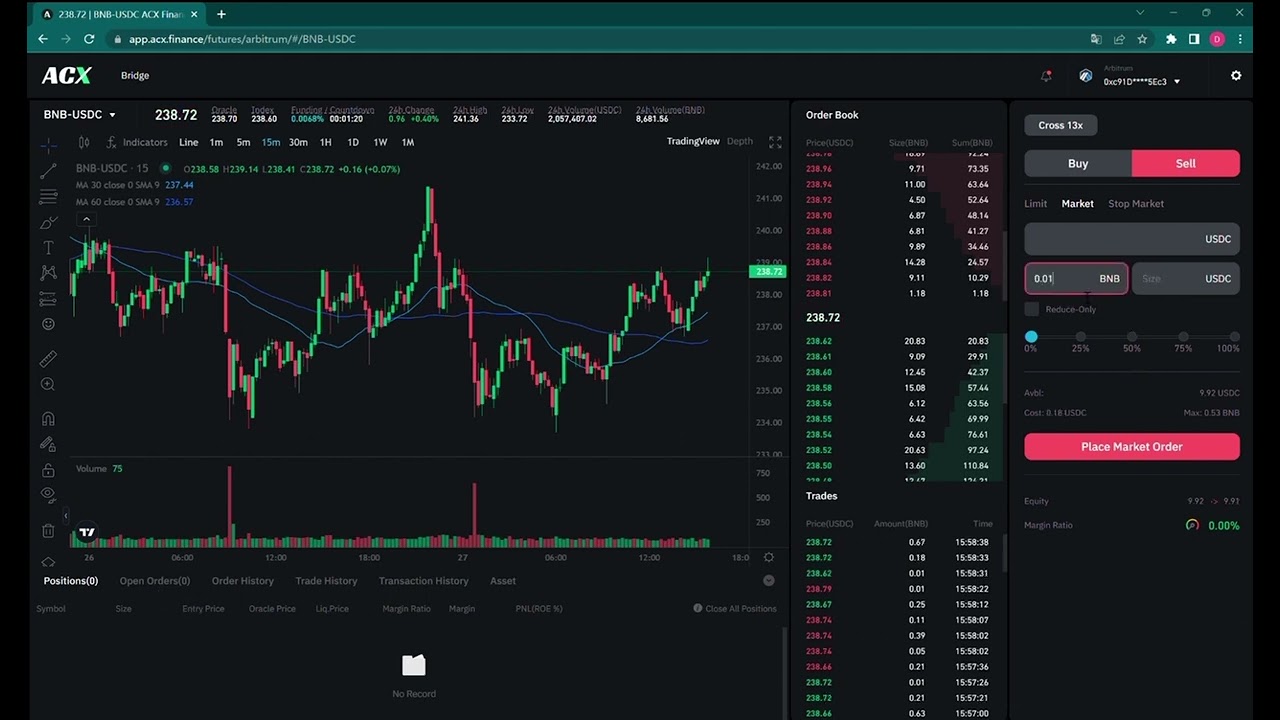This screenshot has height=720, width=1280.
Task: Hide all drawings with eye icon
Action: [48, 495]
